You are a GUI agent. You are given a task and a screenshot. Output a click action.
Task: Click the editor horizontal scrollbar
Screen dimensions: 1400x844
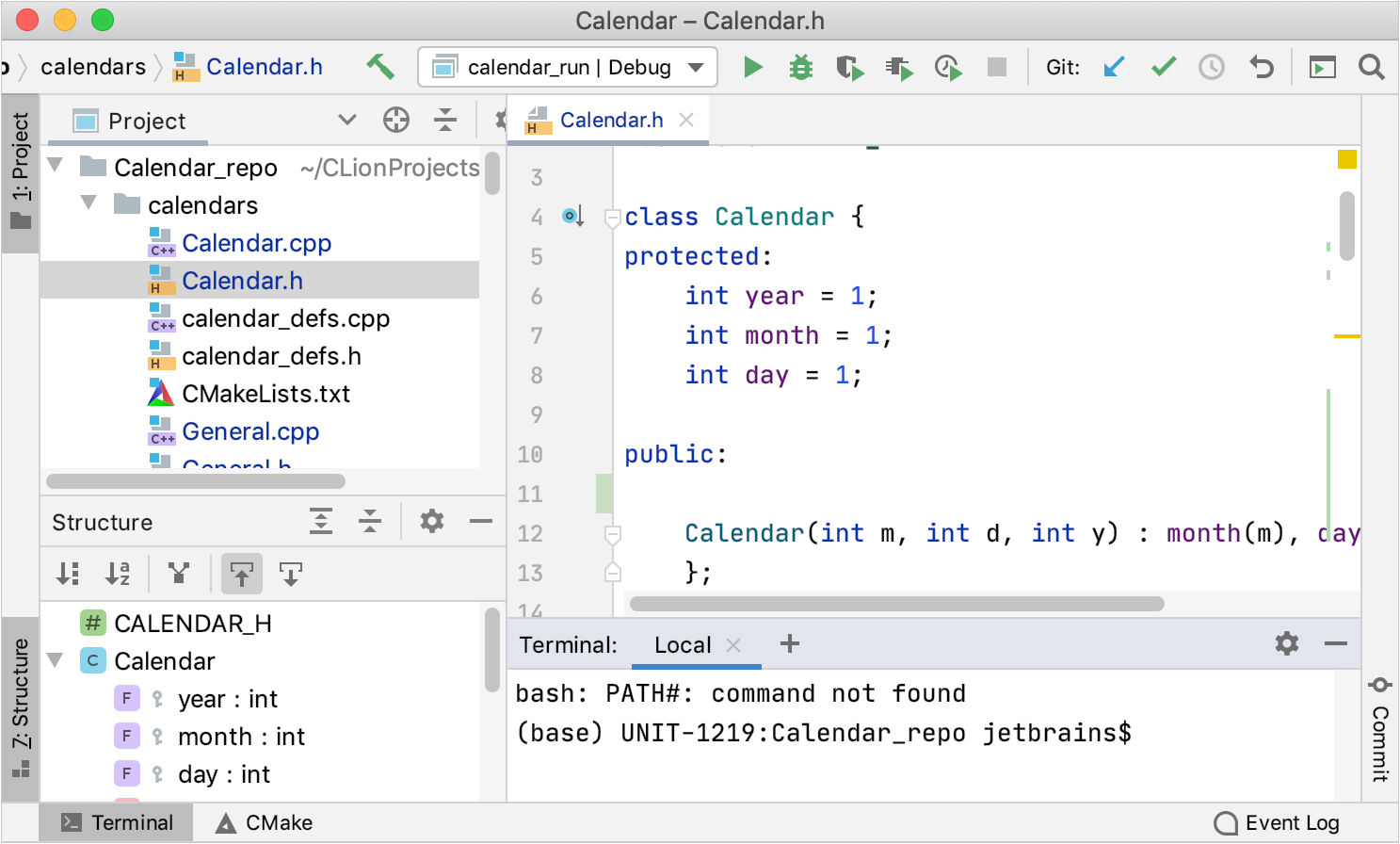click(x=896, y=603)
